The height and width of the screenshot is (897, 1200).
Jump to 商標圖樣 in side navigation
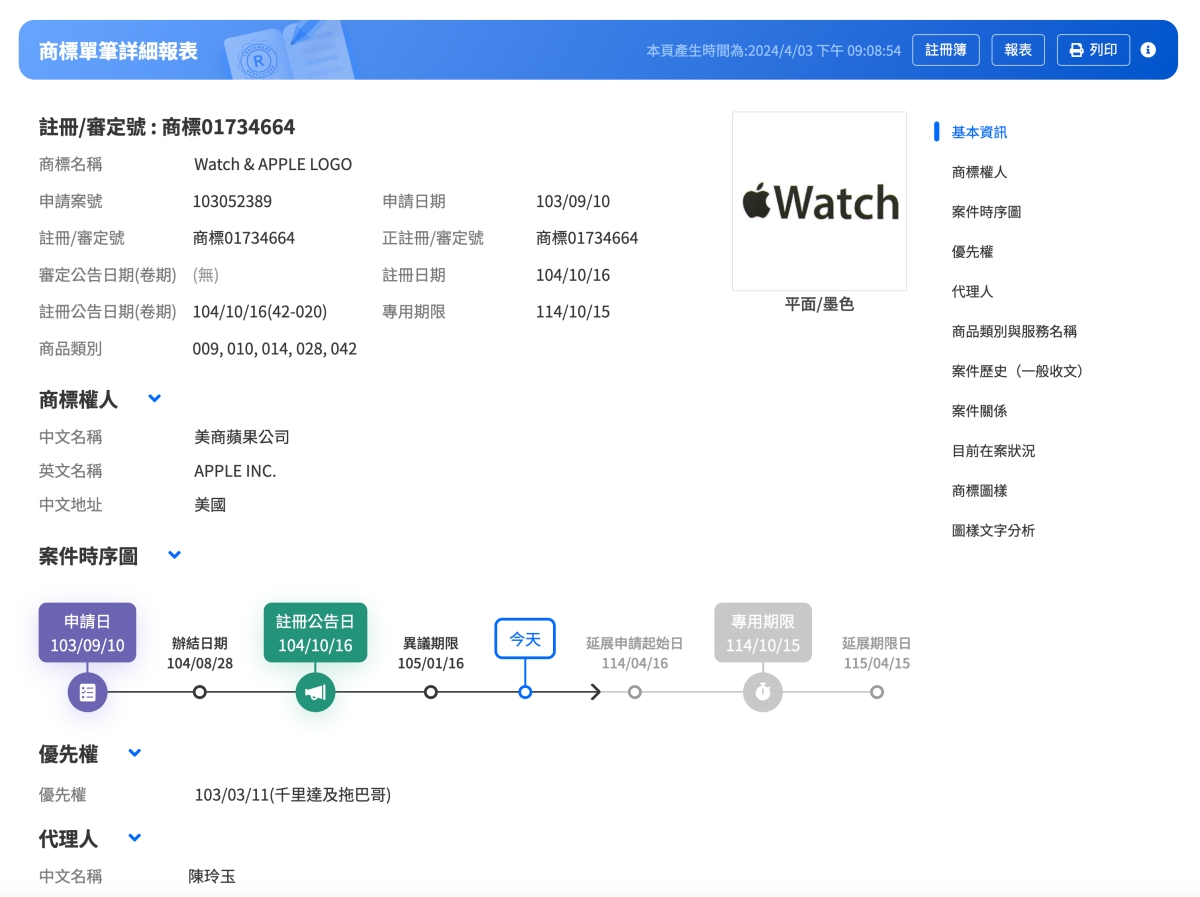pyautogui.click(x=979, y=491)
